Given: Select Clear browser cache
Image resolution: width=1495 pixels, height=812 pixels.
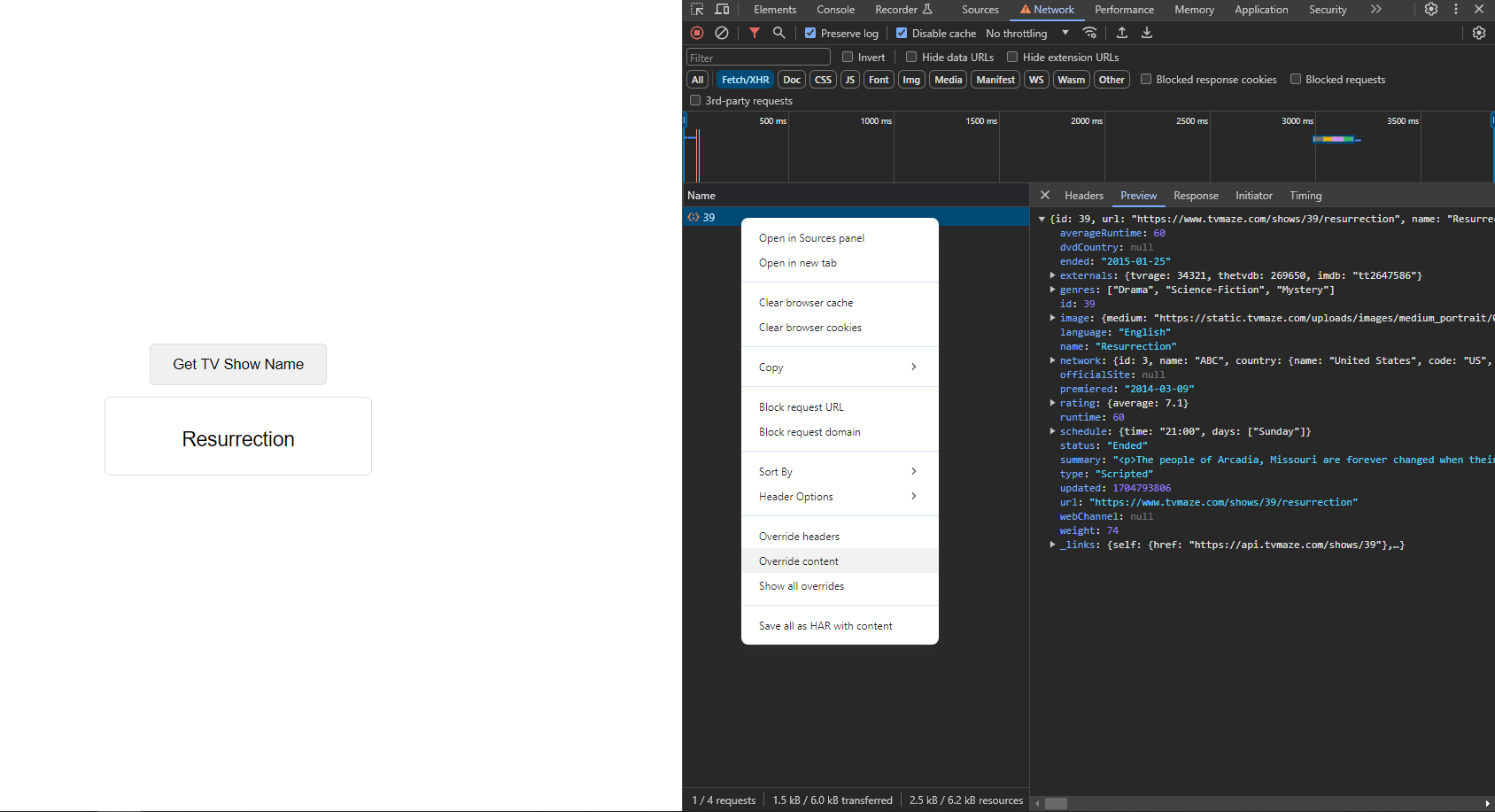Looking at the screenshot, I should pos(840,303).
